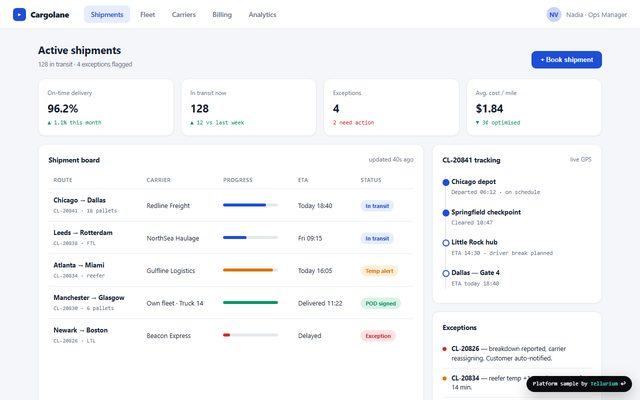Click the Beacon Express carrier cell
Image resolution: width=640 pixels, height=400 pixels.
[169, 336]
